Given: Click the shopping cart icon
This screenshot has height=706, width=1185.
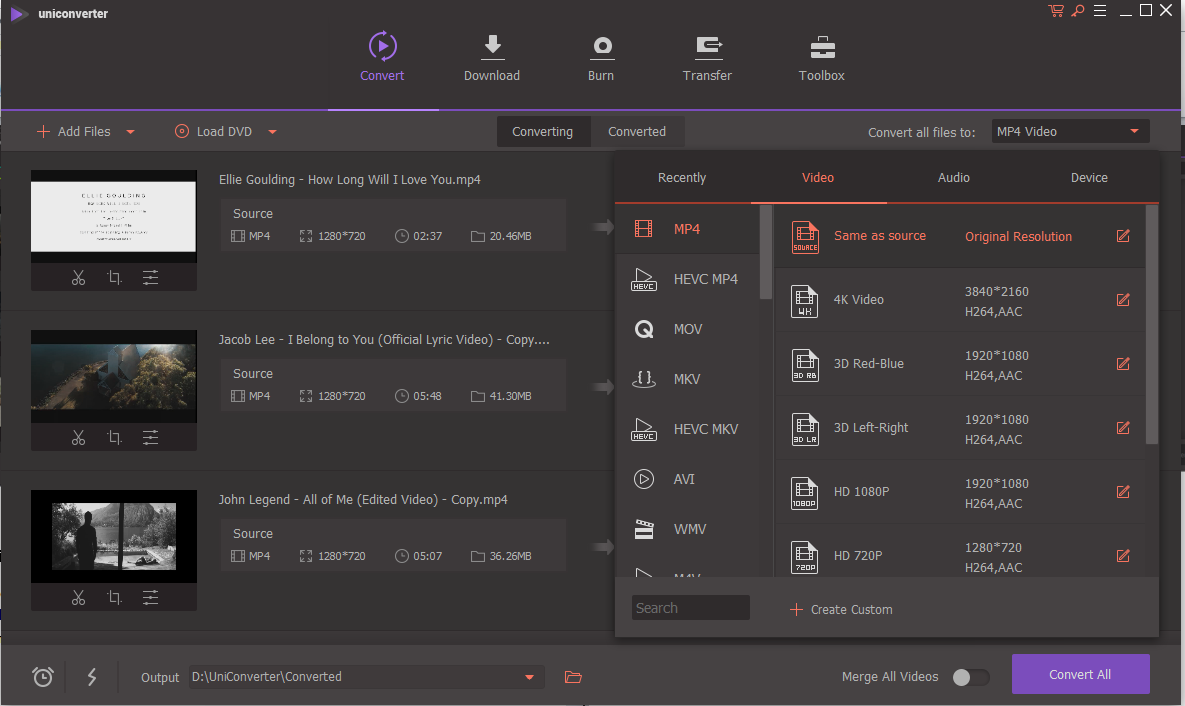Looking at the screenshot, I should (x=1056, y=11).
